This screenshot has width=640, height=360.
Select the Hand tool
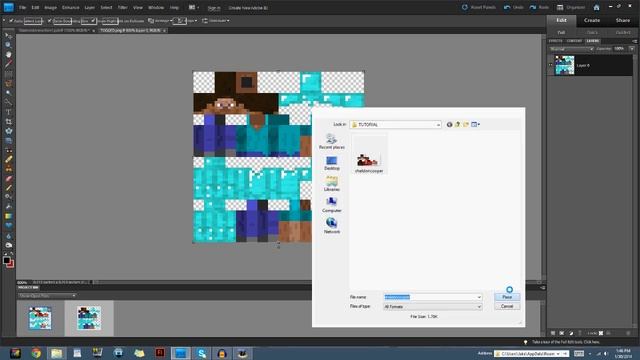8,54
